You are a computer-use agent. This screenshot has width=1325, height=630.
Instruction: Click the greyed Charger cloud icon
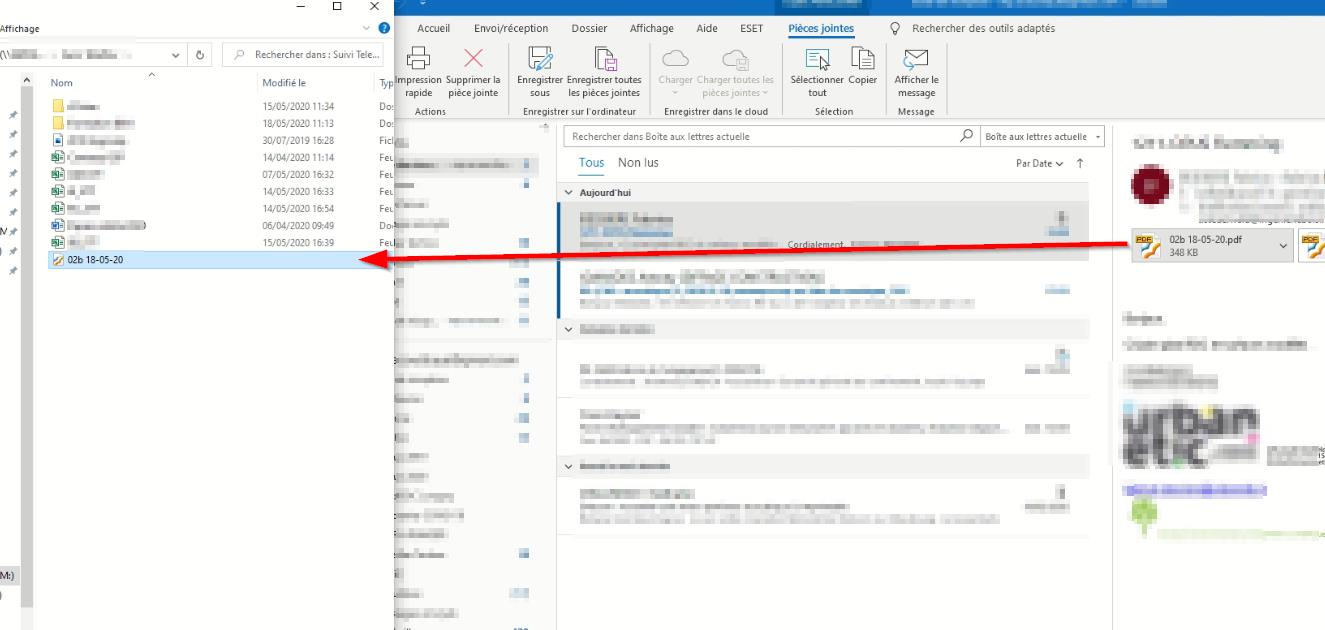click(x=676, y=59)
